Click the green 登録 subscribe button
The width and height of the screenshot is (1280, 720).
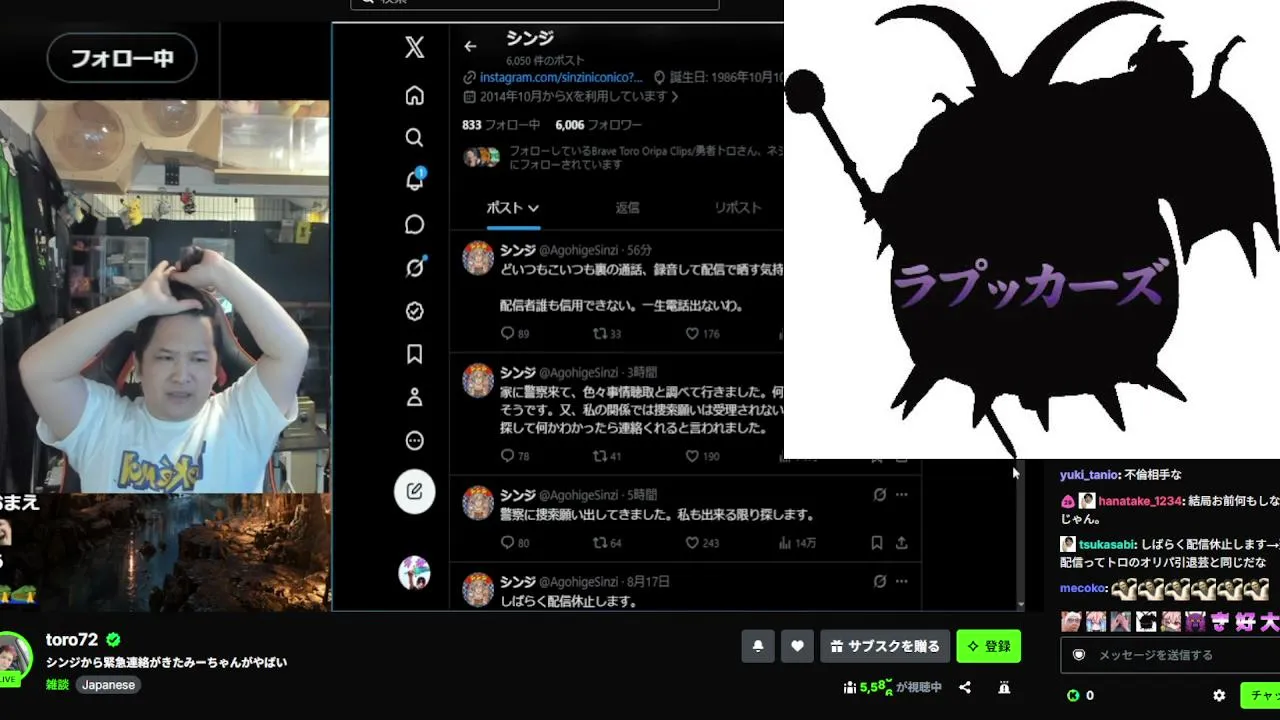coord(988,646)
